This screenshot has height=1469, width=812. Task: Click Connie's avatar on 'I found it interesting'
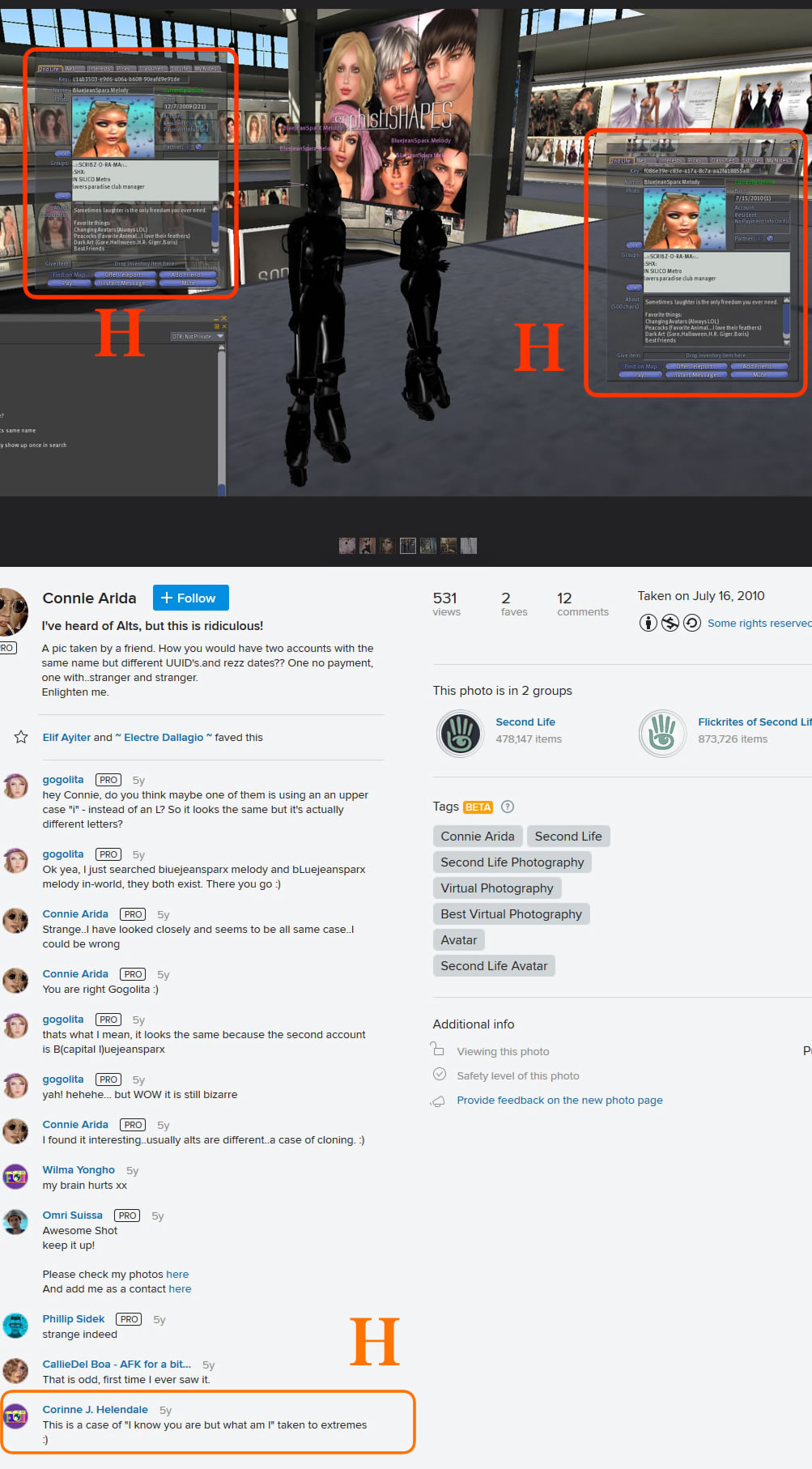(15, 1131)
